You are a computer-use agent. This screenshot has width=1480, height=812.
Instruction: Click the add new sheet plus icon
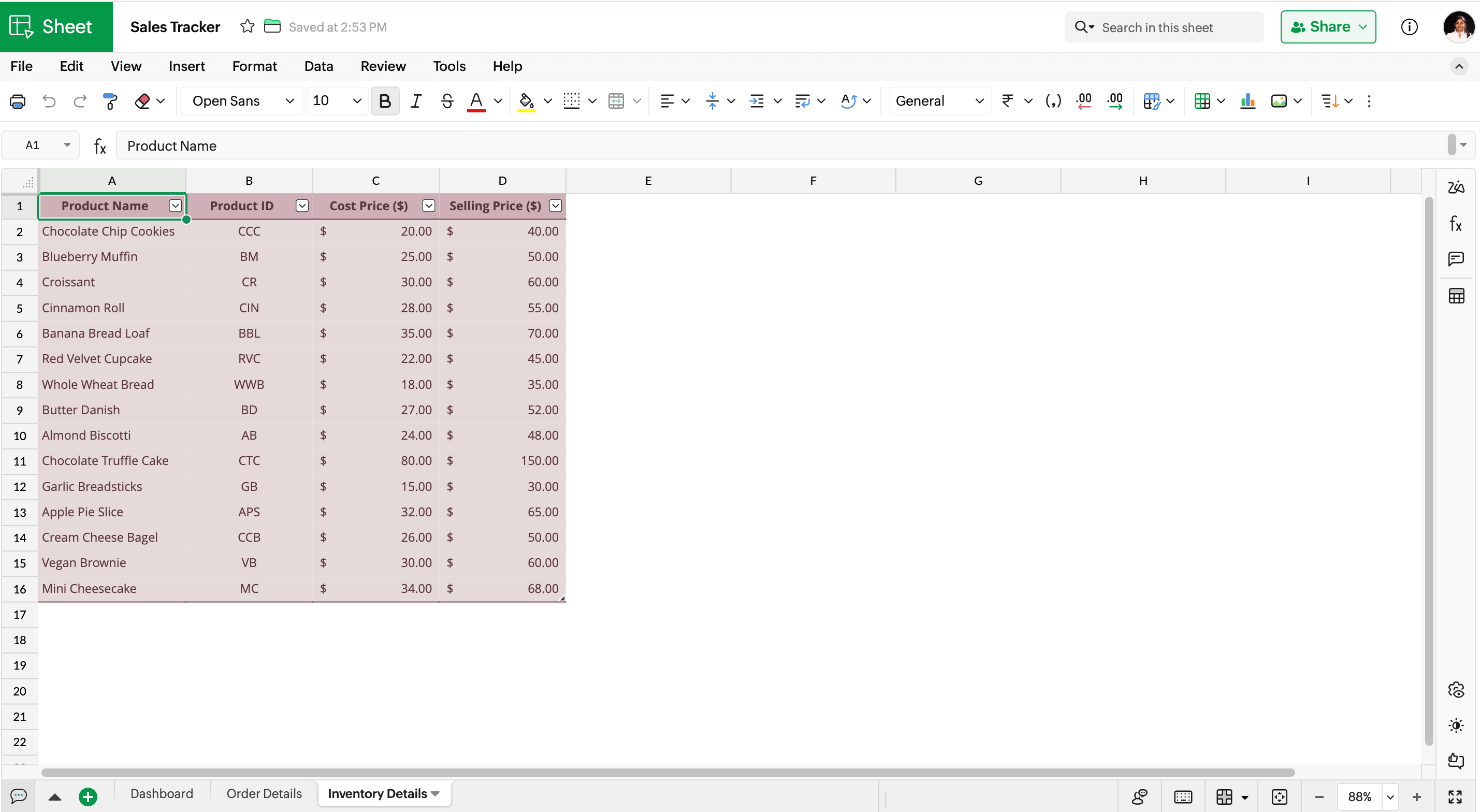88,796
